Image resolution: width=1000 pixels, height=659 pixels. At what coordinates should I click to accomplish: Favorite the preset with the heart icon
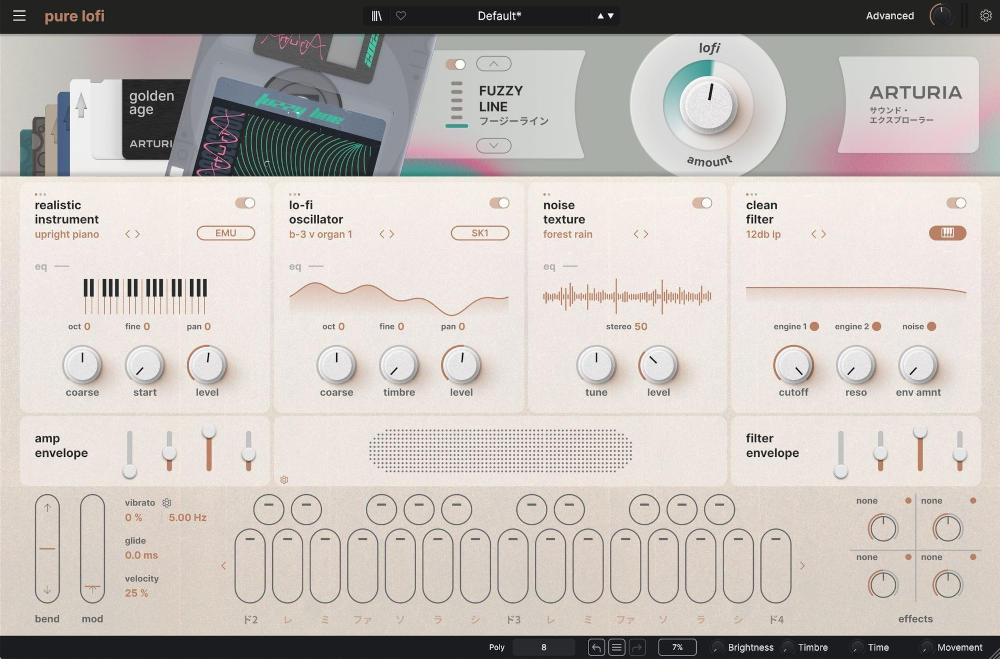401,16
